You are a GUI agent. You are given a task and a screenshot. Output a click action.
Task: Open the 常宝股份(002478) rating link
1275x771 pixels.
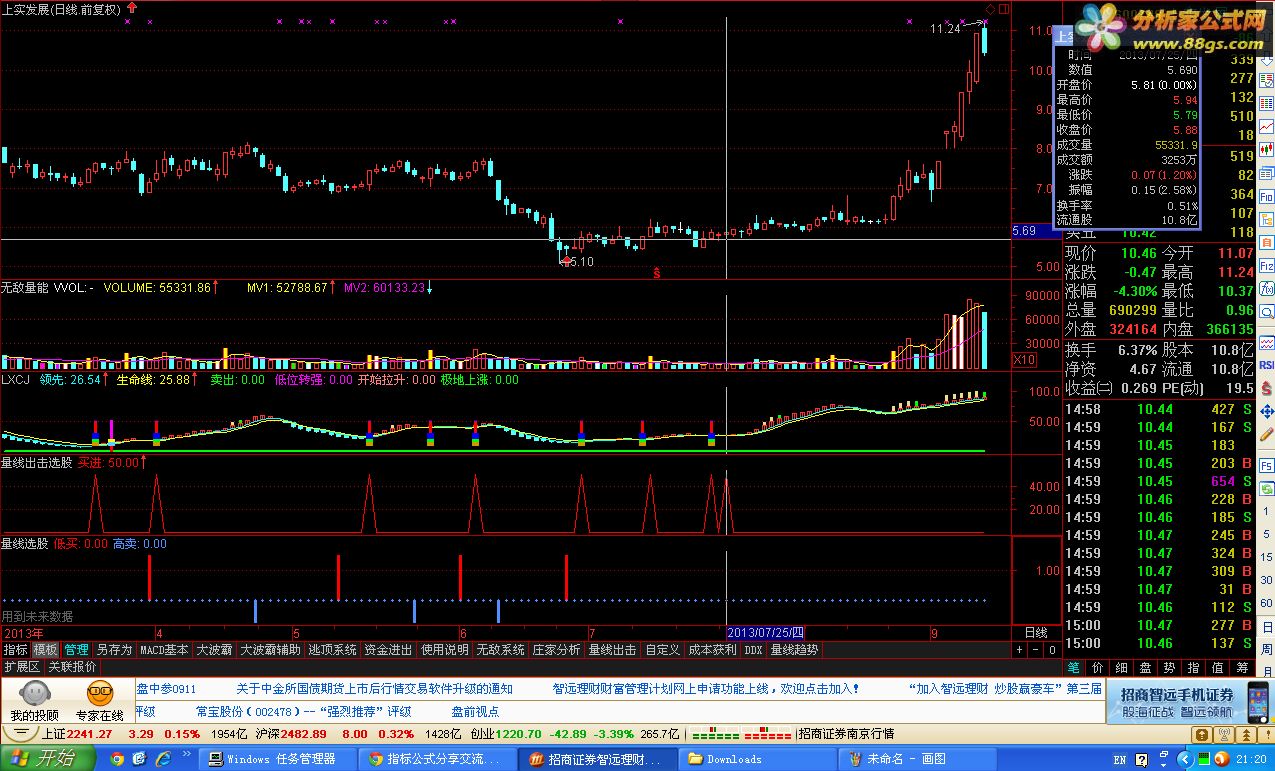click(303, 711)
